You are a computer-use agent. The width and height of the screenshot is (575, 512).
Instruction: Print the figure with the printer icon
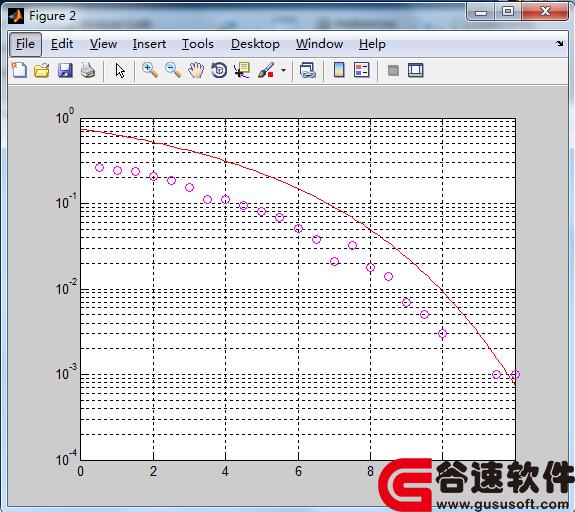tap(88, 70)
